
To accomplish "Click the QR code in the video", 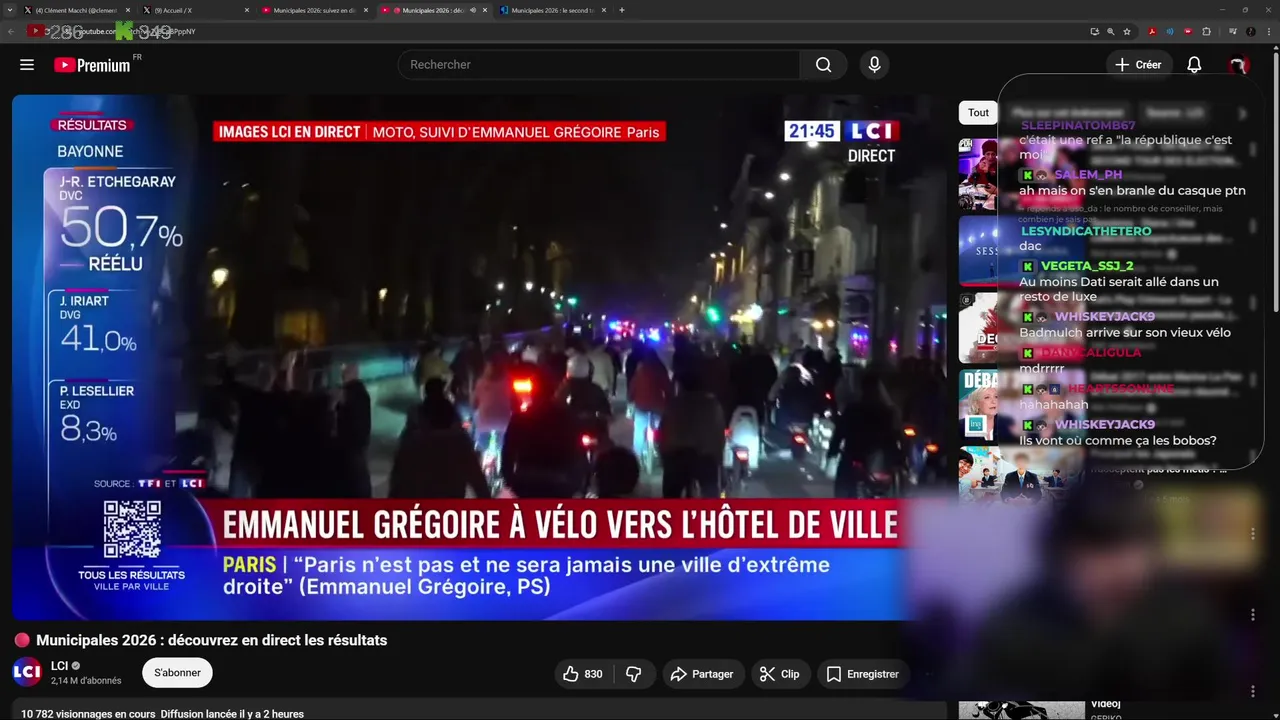I will 132,530.
